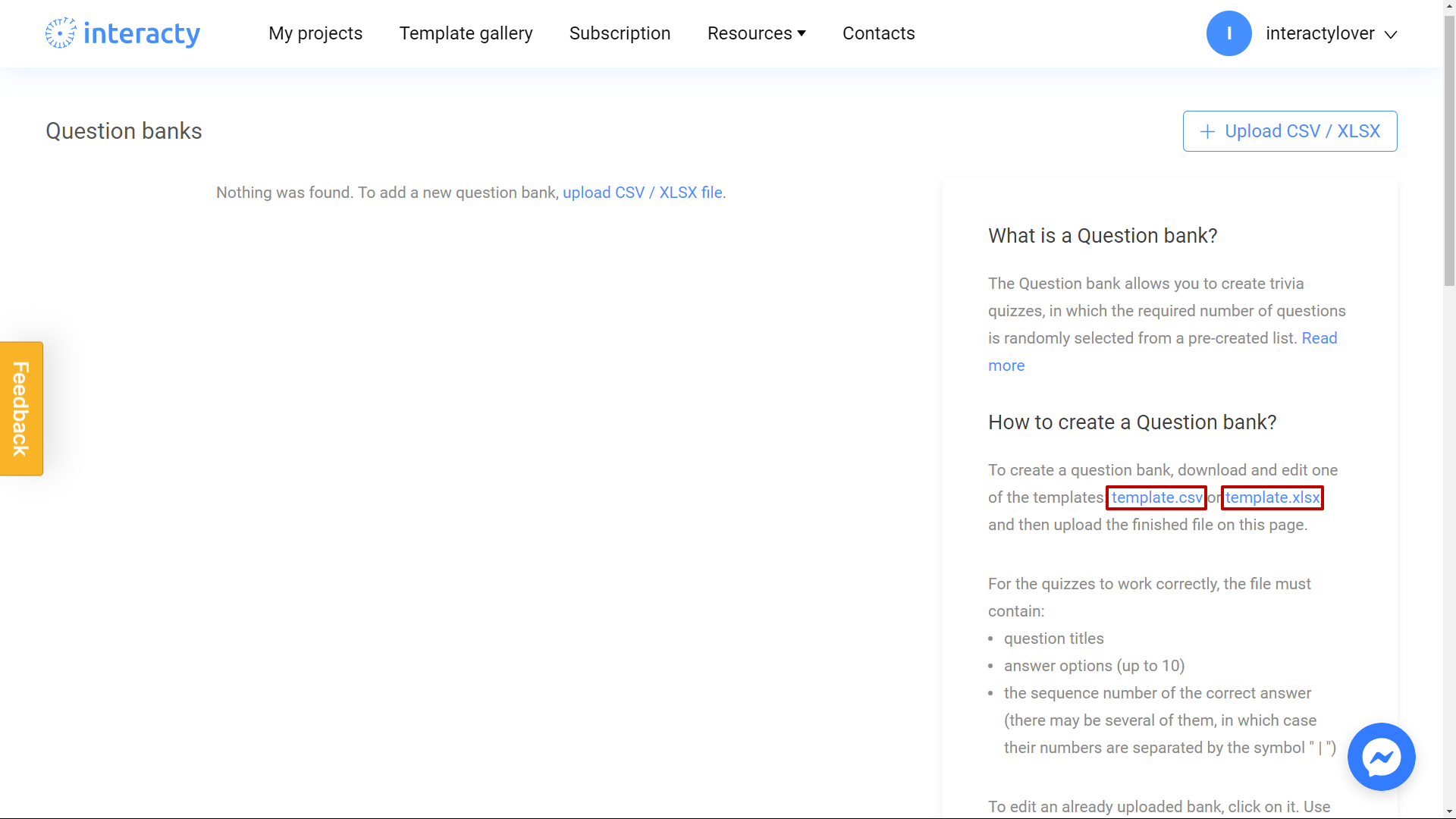The height and width of the screenshot is (819, 1456).
Task: Click the Read more link
Action: click(x=1006, y=364)
